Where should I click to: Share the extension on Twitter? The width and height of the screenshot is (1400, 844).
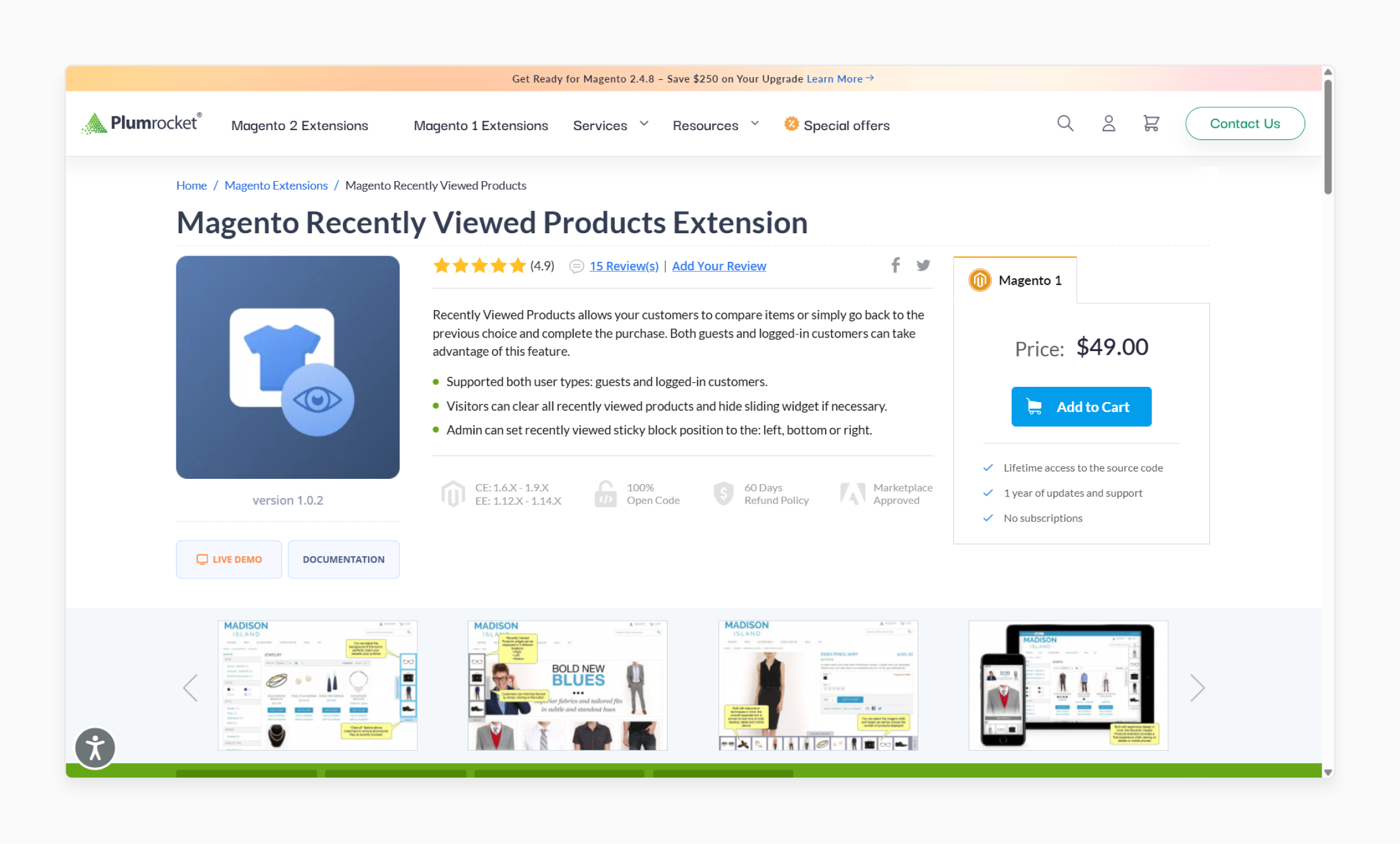tap(924, 265)
